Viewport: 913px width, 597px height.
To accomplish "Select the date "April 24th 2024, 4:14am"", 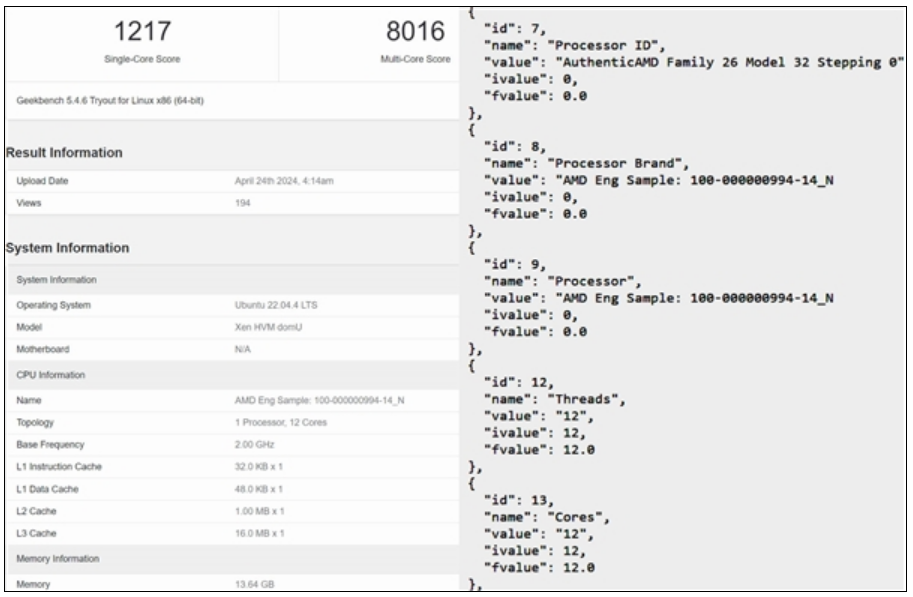I will click(x=284, y=181).
